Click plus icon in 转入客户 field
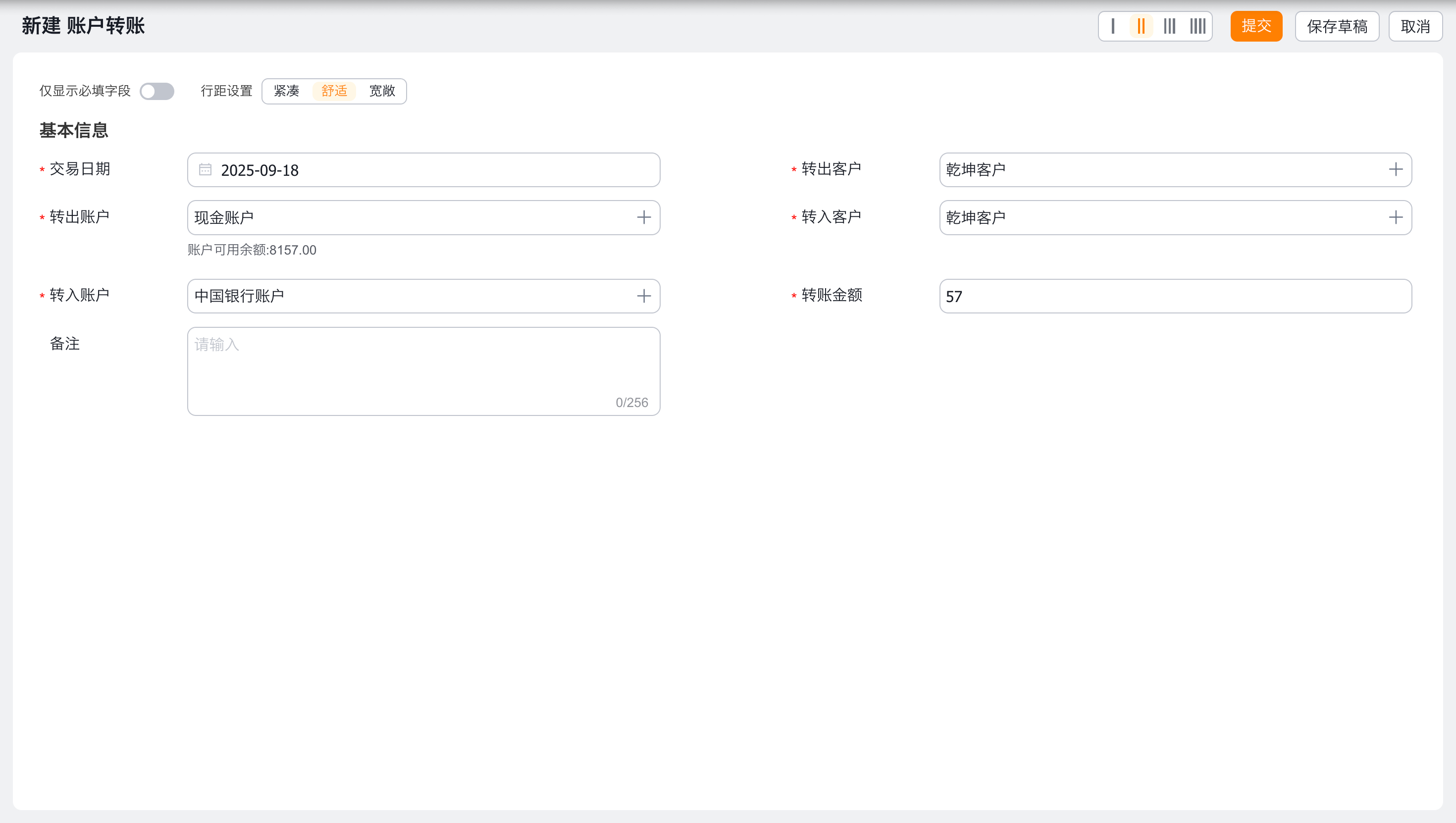The width and height of the screenshot is (1456, 823). (x=1396, y=217)
